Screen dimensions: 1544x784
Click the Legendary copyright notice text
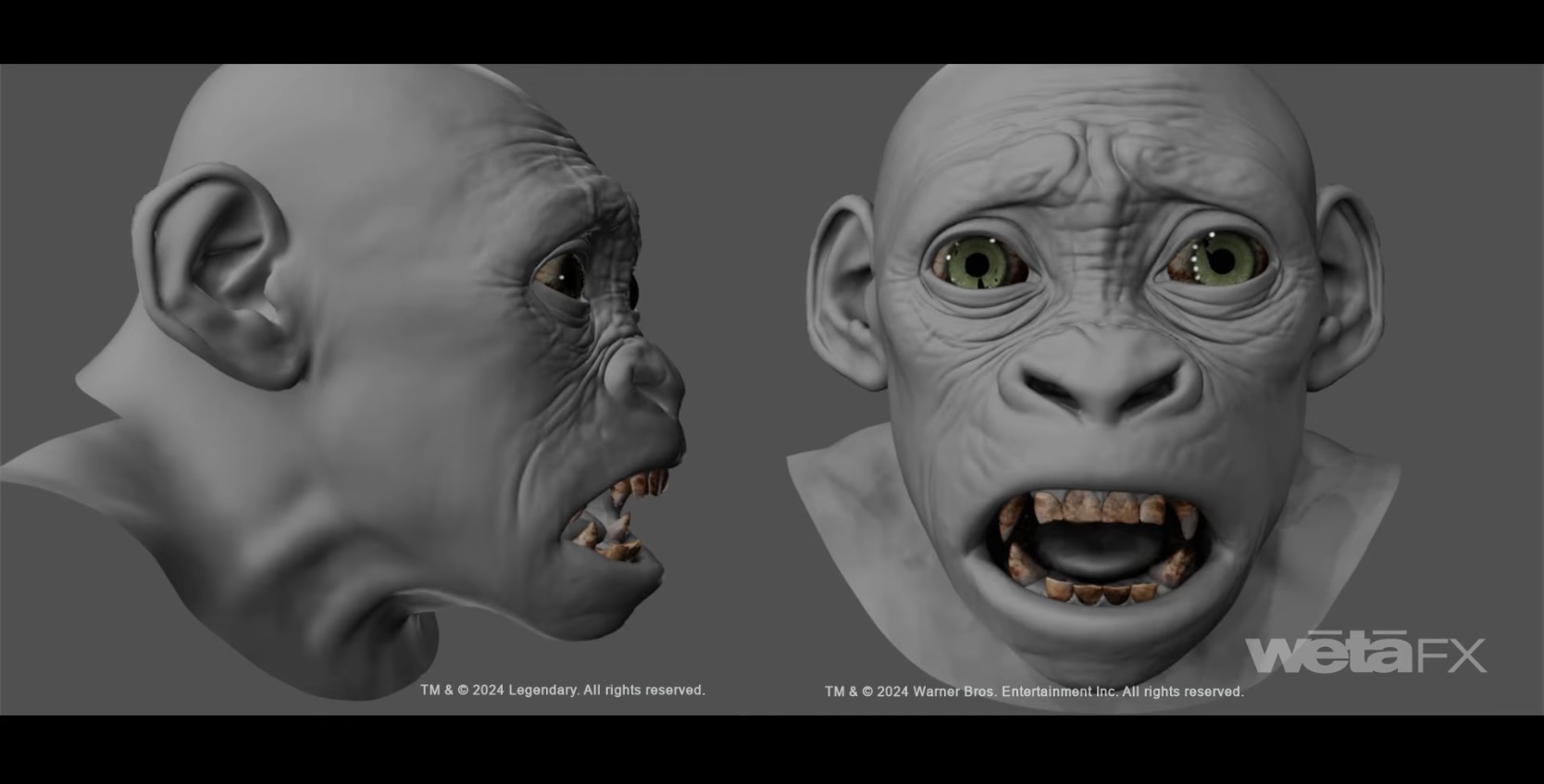click(562, 691)
